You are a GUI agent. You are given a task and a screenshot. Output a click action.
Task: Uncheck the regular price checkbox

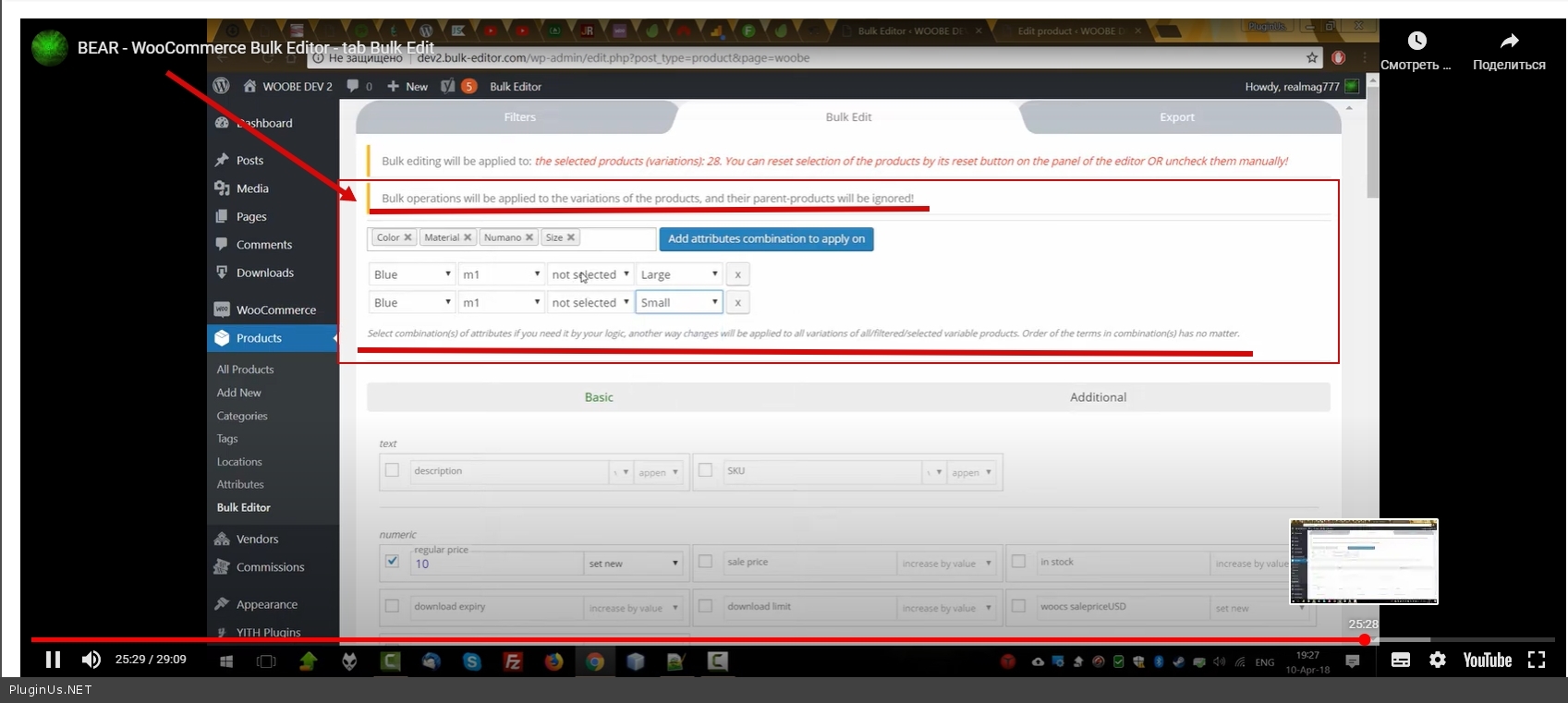click(x=393, y=561)
